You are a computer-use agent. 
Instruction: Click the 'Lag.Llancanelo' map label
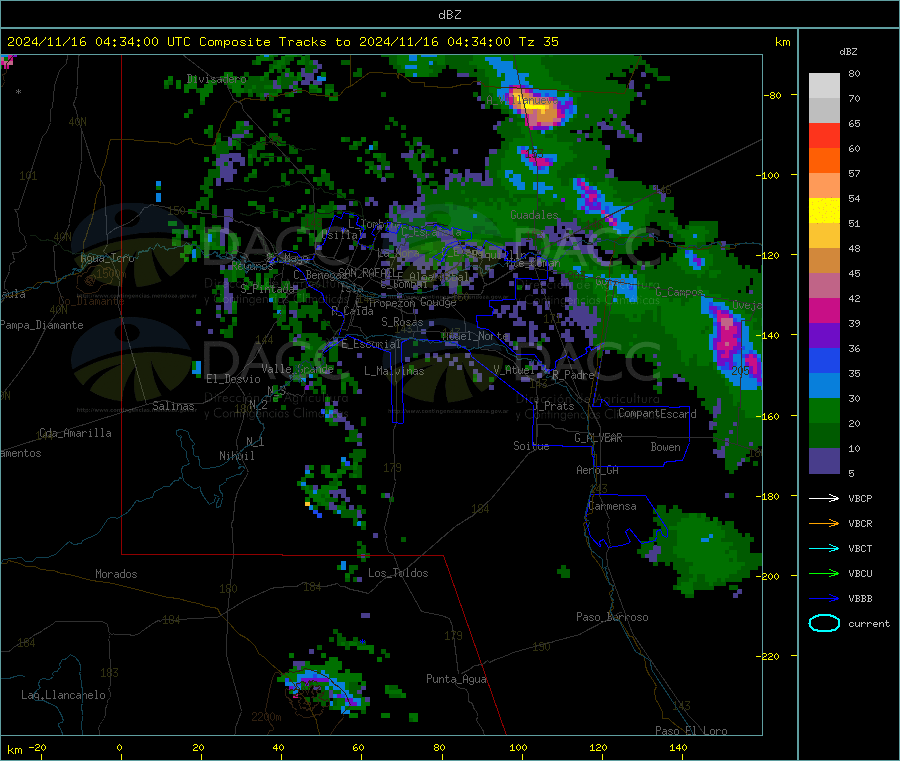[x=63, y=695]
